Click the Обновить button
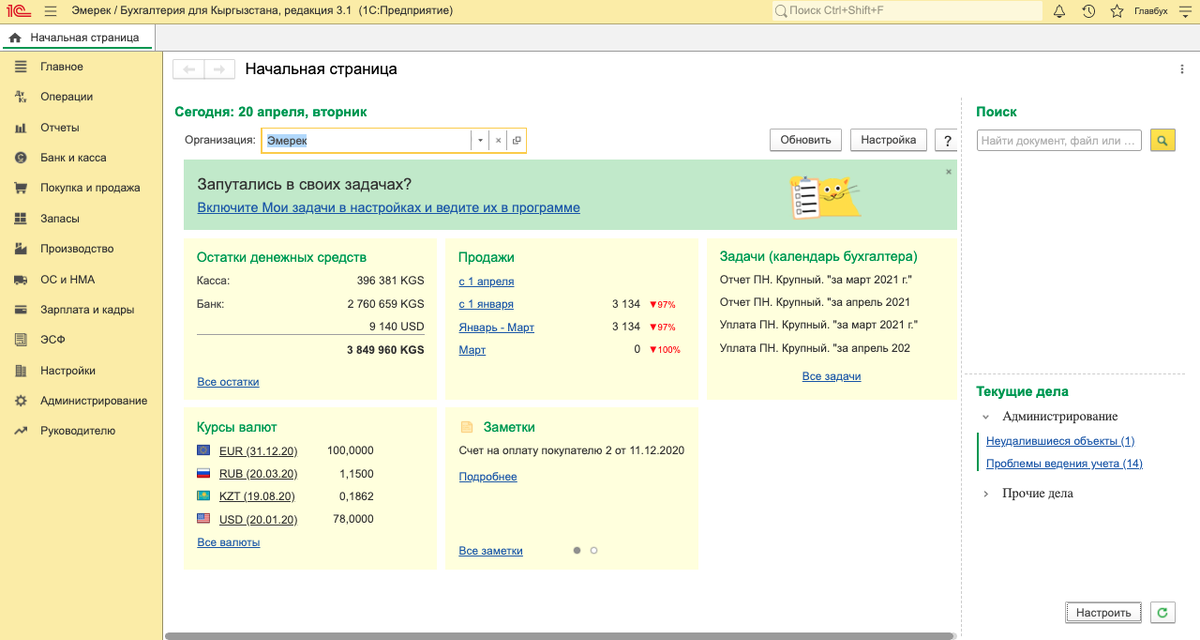 point(806,140)
